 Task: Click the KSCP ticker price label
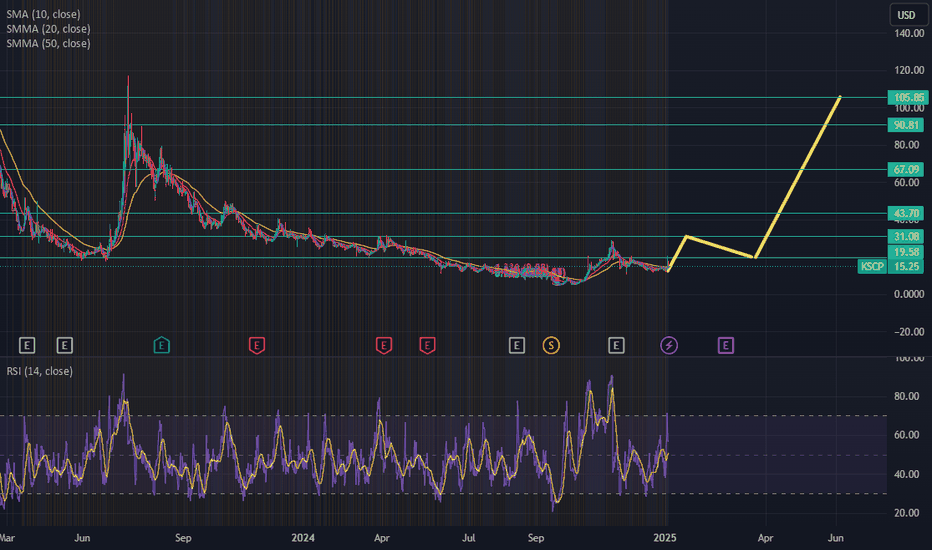pyautogui.click(x=872, y=266)
